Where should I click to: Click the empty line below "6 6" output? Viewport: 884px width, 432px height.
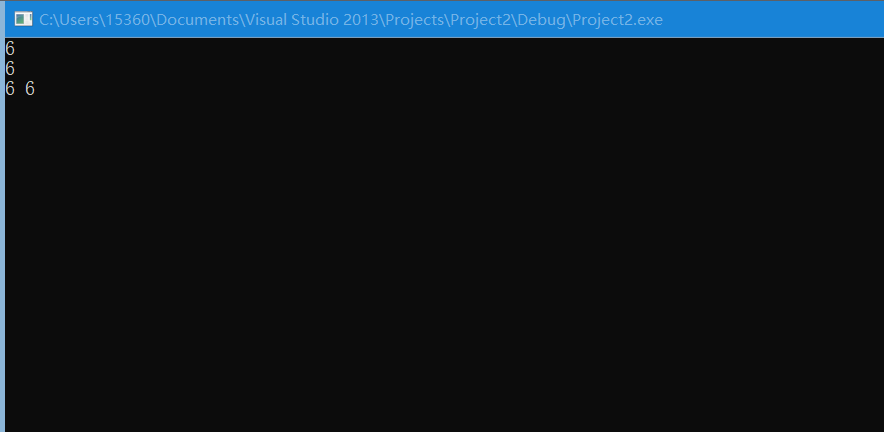pyautogui.click(x=444, y=109)
